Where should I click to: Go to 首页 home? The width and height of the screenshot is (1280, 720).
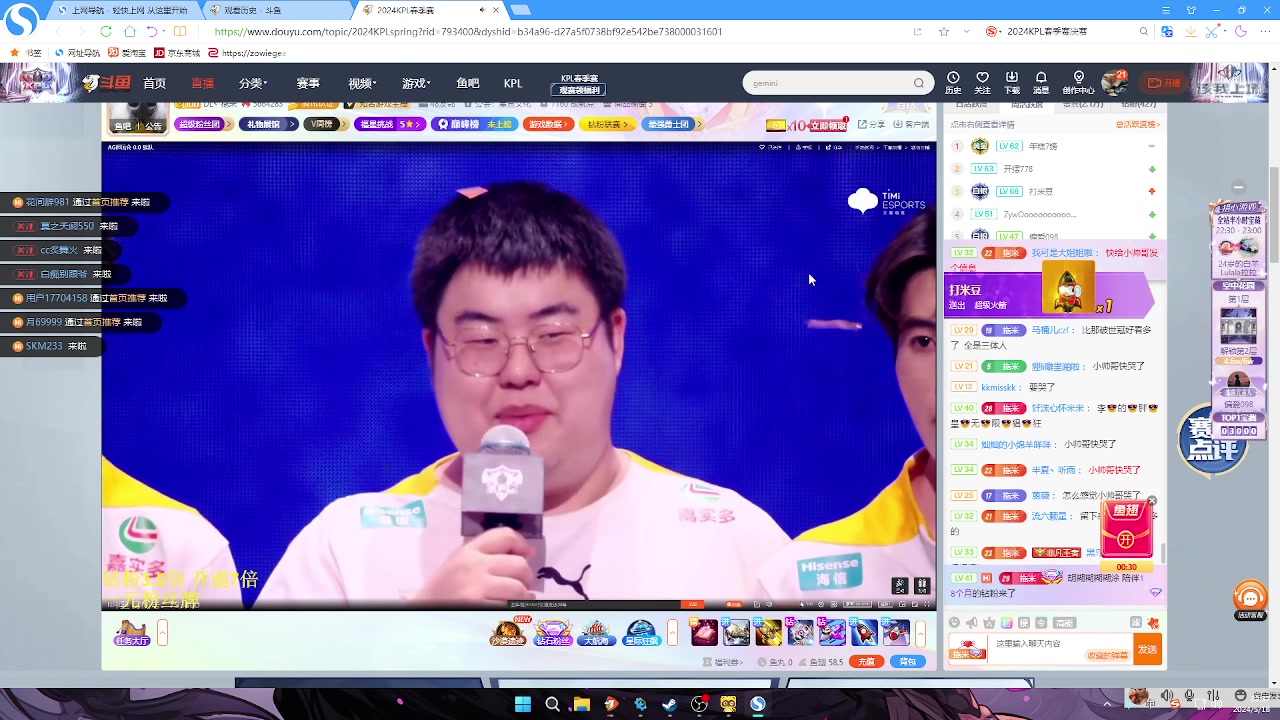coord(154,83)
